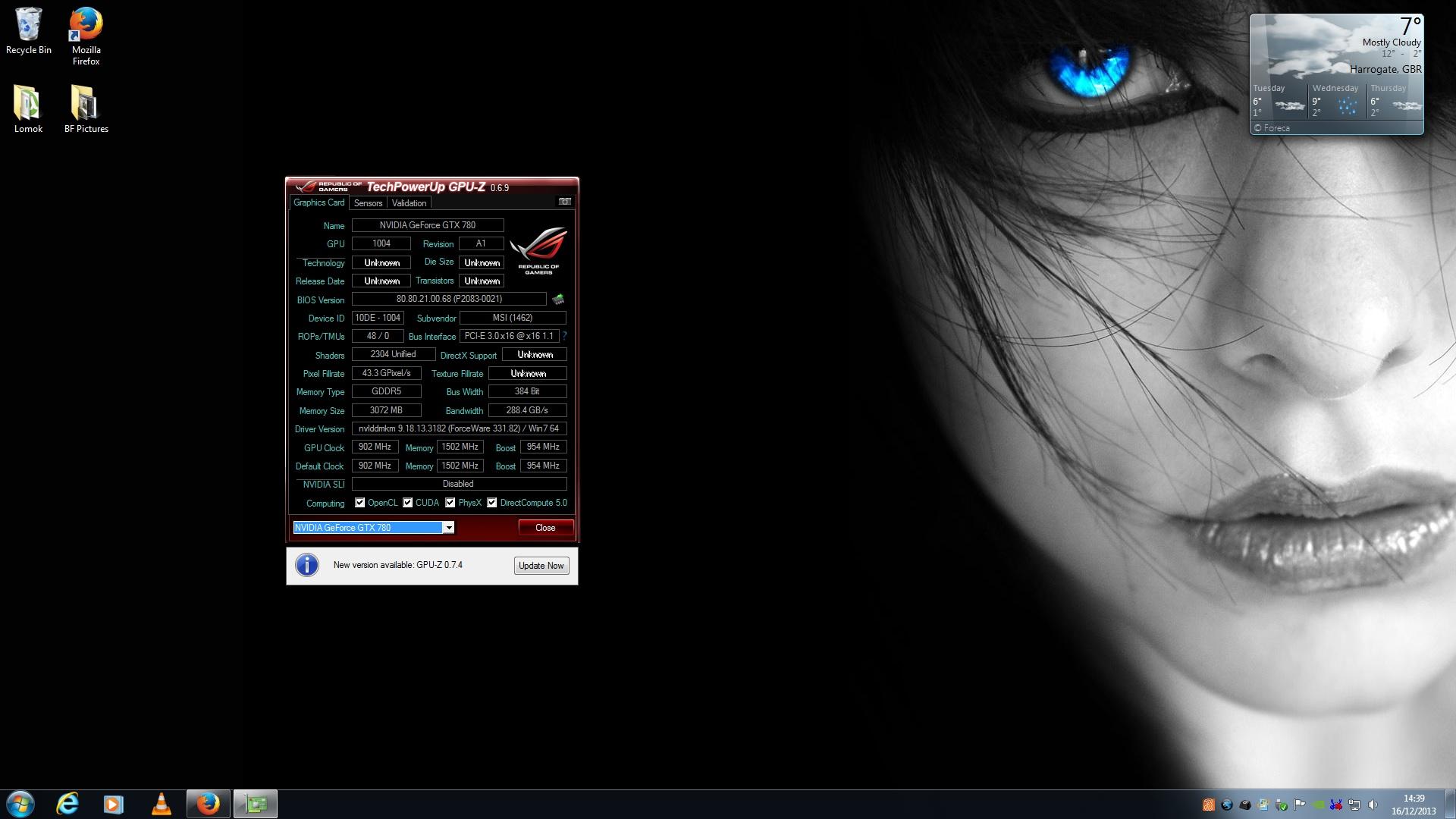This screenshot has height=819, width=1456.
Task: Click the Windows Start button
Action: point(20,804)
